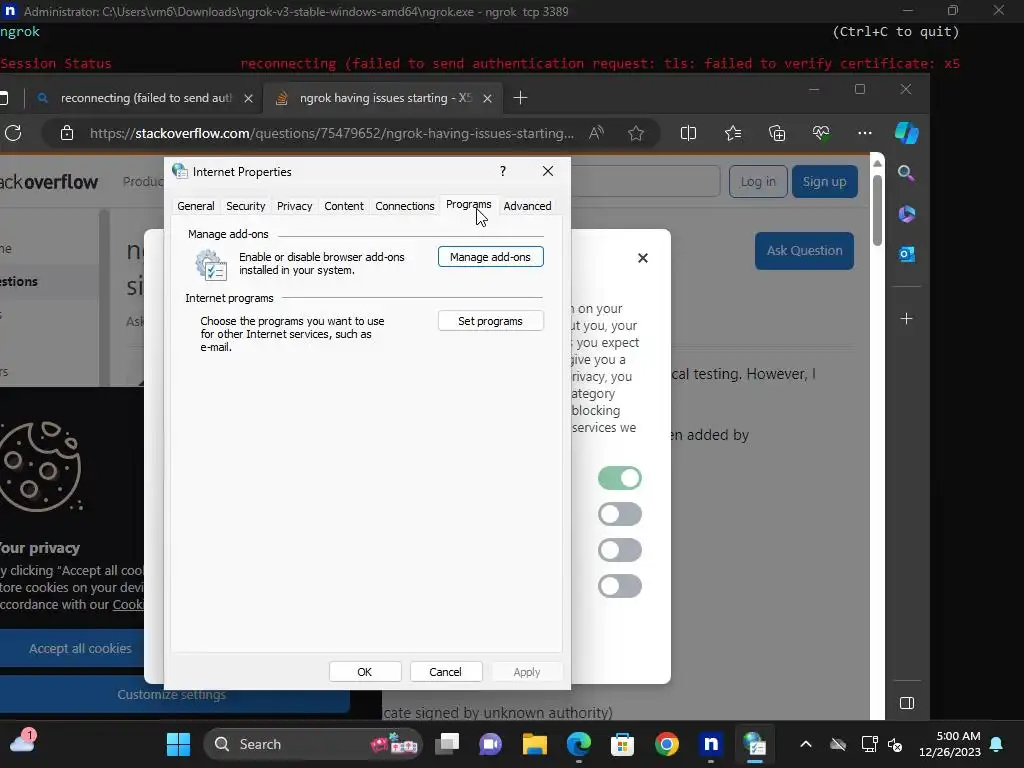1024x768 pixels.
Task: Open Microsoft 365 sidebar icon
Action: [906, 214]
